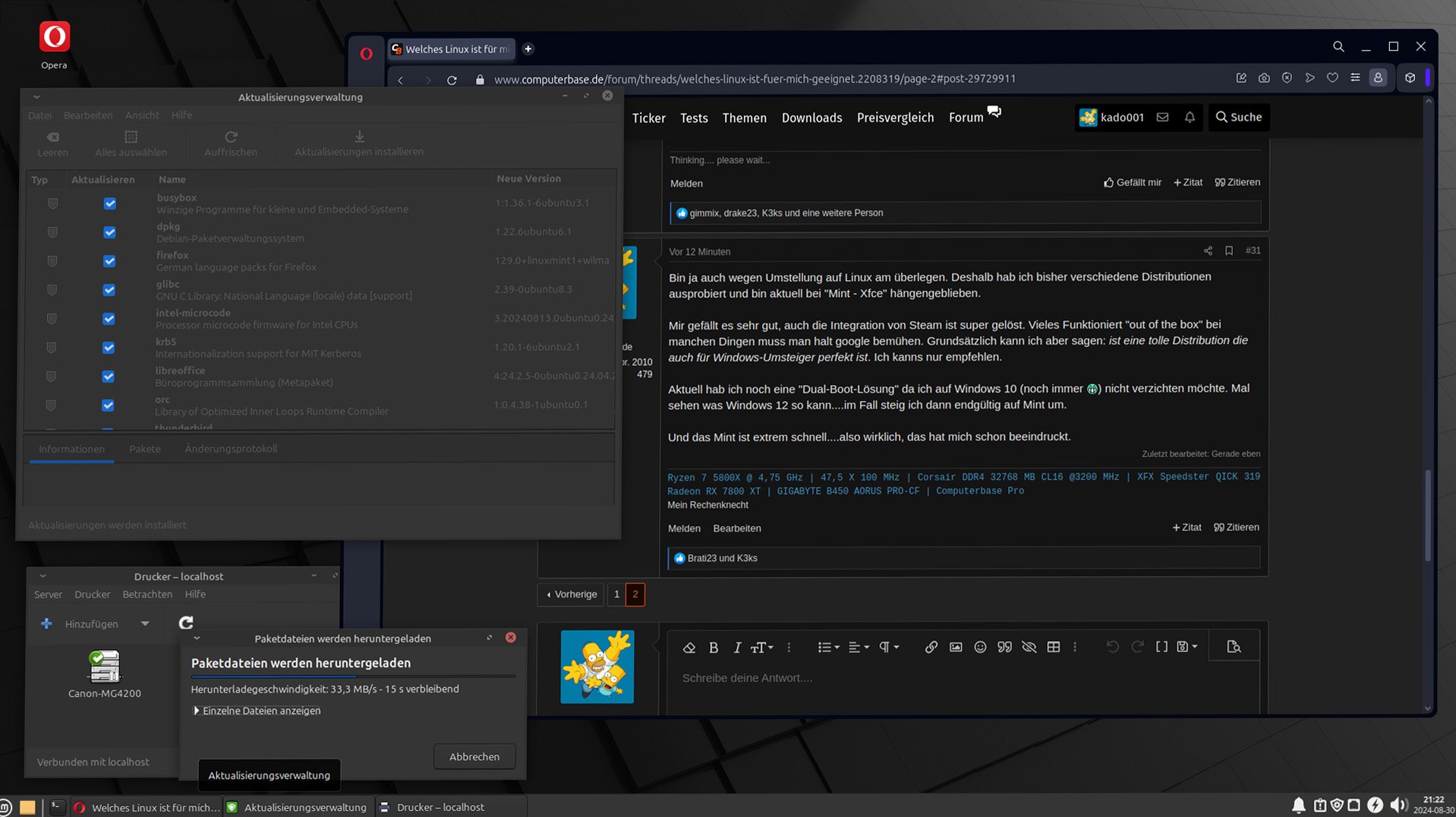Bookmark post #31 with the bookmark icon
The image size is (1456, 817).
click(x=1229, y=251)
